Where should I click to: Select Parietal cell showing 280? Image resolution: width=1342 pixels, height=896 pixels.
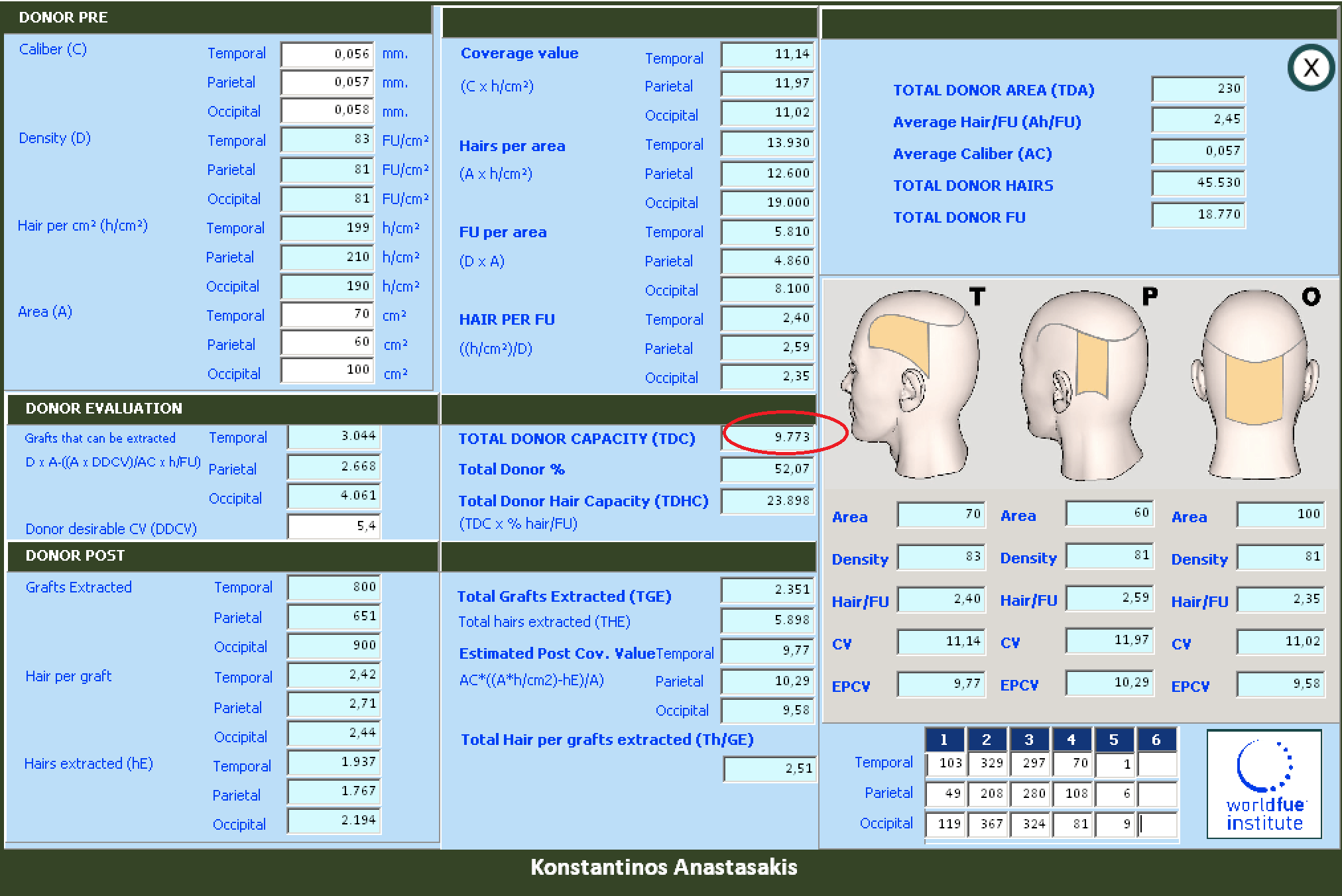pyautogui.click(x=1030, y=793)
